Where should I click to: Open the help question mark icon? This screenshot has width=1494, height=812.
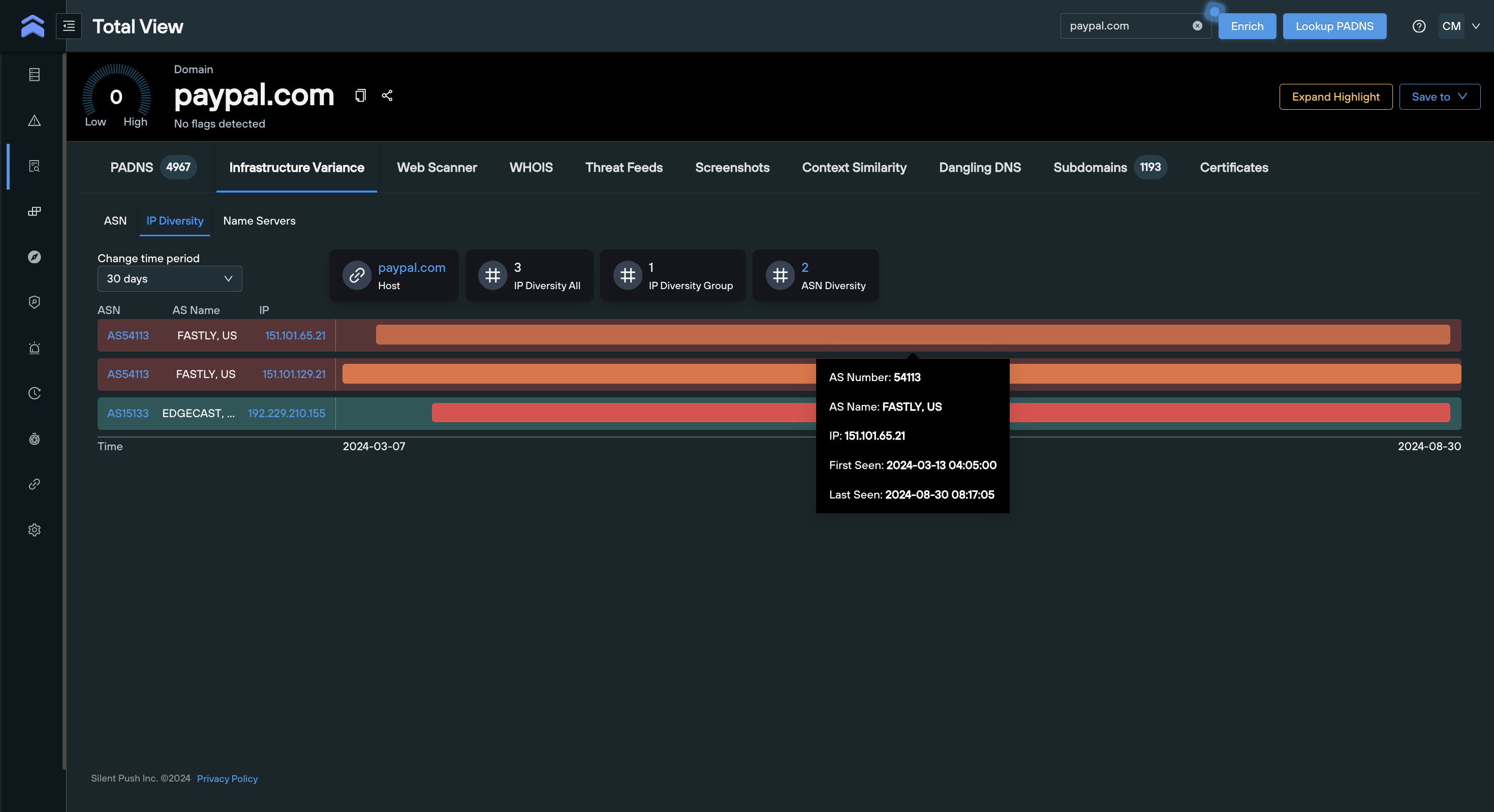(1419, 26)
